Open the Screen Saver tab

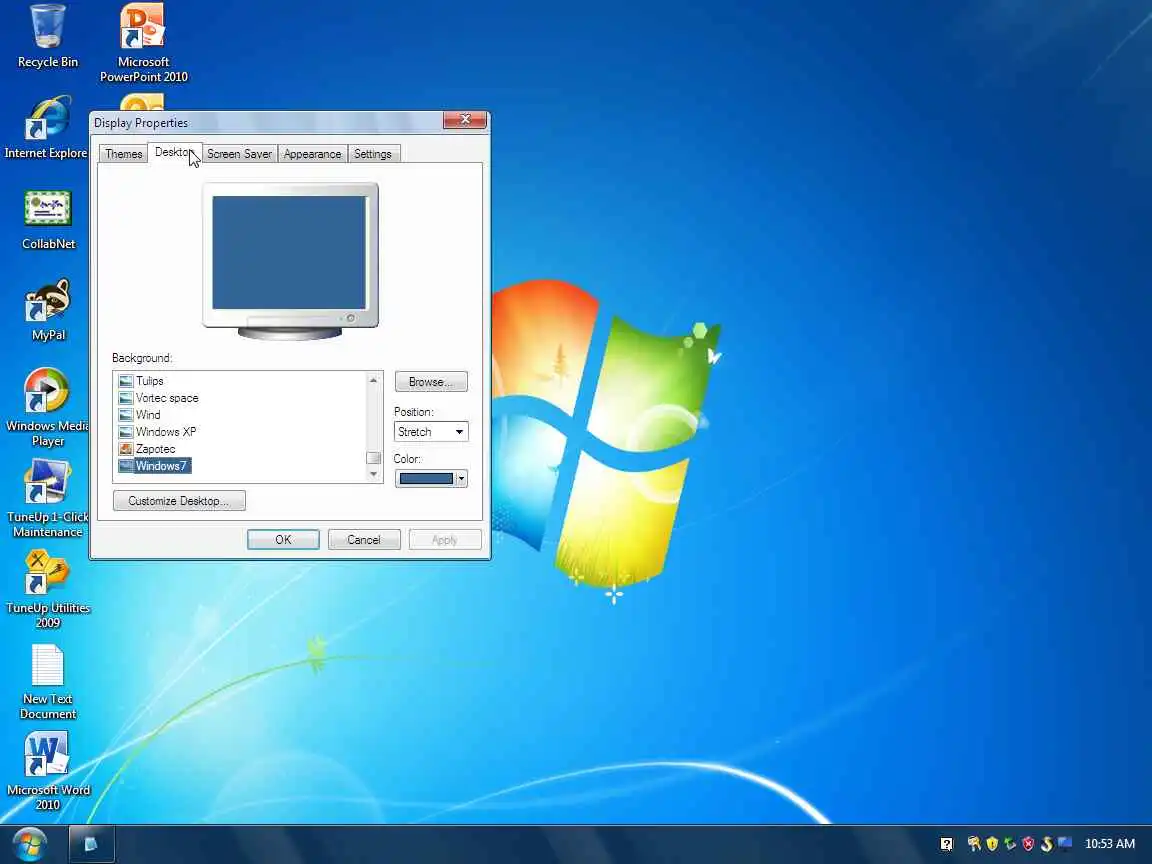click(240, 154)
